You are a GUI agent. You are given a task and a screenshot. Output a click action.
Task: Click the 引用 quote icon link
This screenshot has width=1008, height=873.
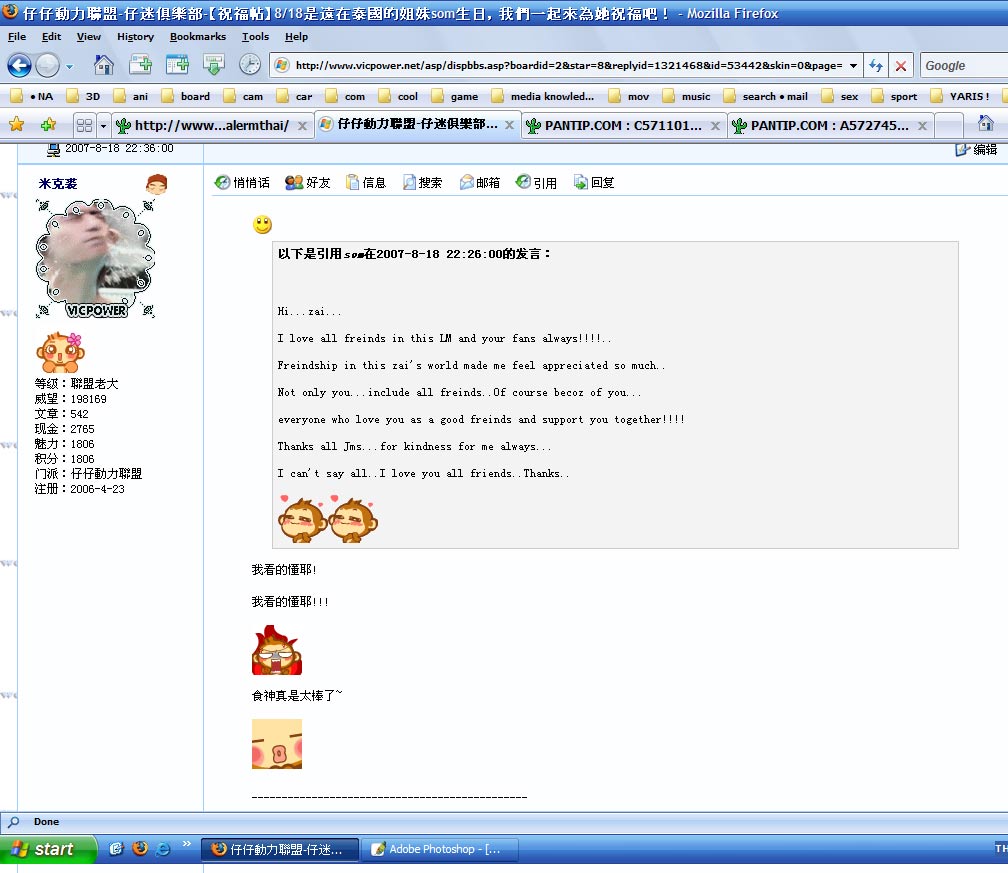click(536, 183)
